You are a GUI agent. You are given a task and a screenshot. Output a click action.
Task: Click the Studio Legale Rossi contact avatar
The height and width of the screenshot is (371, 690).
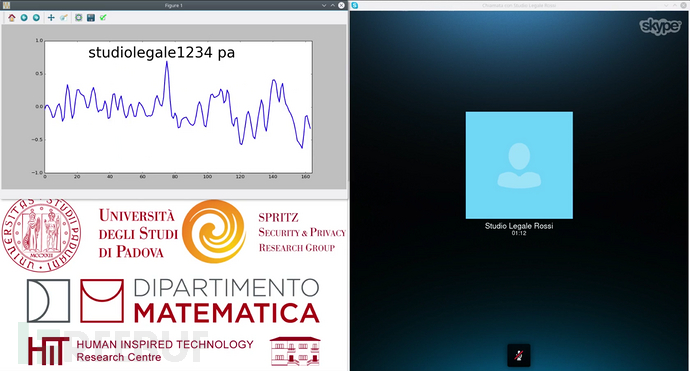tap(519, 165)
